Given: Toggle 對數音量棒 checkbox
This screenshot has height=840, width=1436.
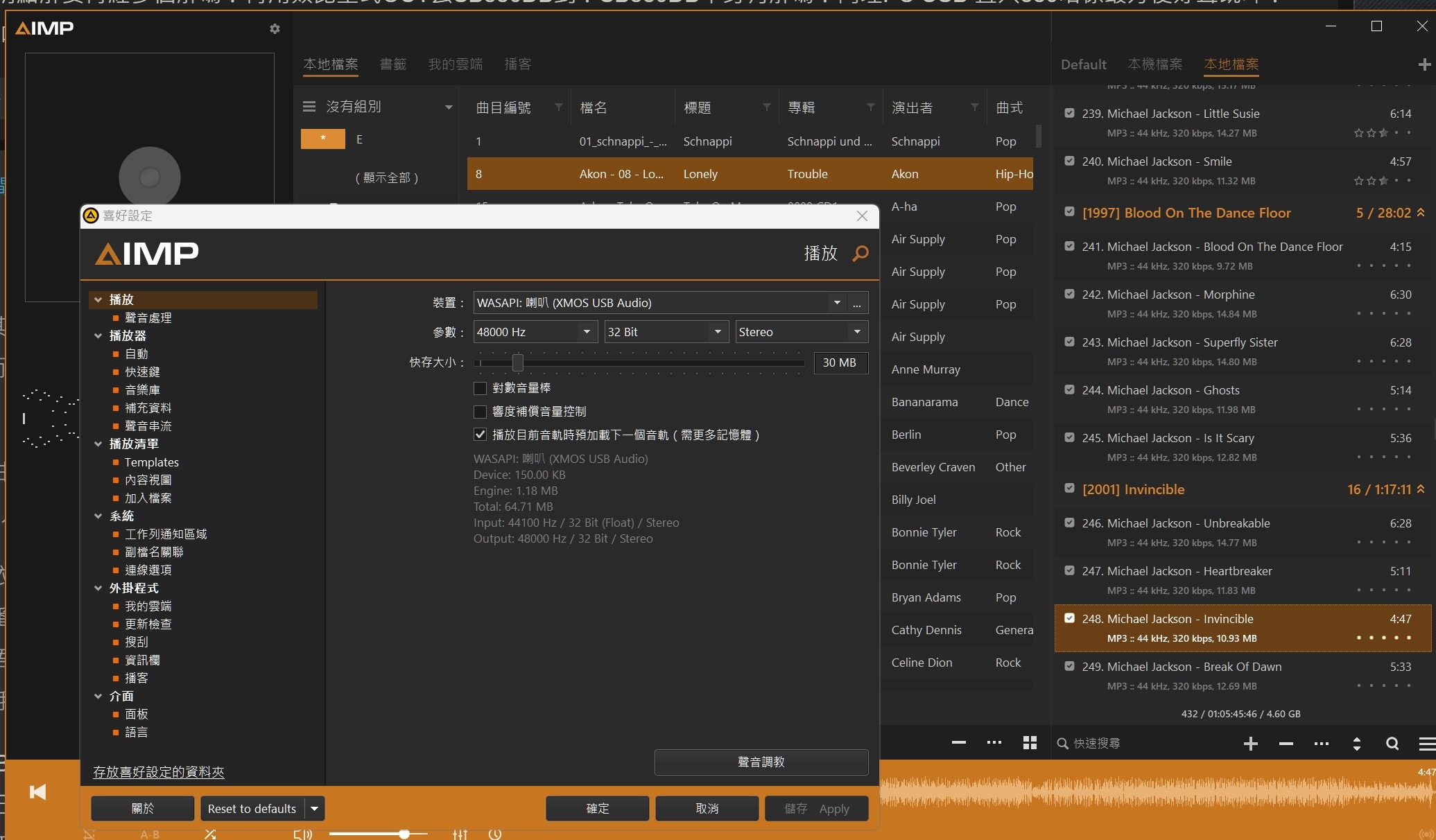Looking at the screenshot, I should (x=480, y=388).
